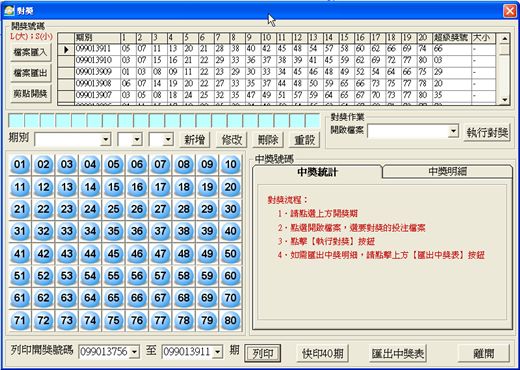520x370 pixels.
Task: Expand the 開啟檔案 file dropdown
Action: tap(453, 131)
